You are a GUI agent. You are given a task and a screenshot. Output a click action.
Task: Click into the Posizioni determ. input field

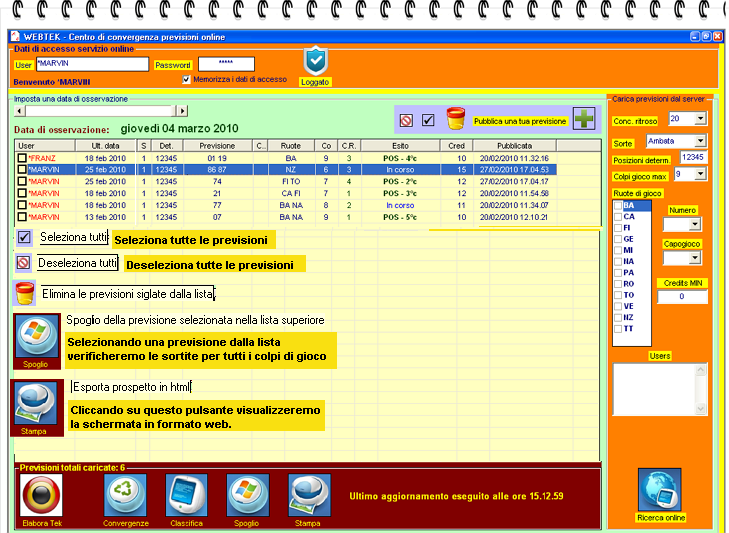(x=691, y=157)
